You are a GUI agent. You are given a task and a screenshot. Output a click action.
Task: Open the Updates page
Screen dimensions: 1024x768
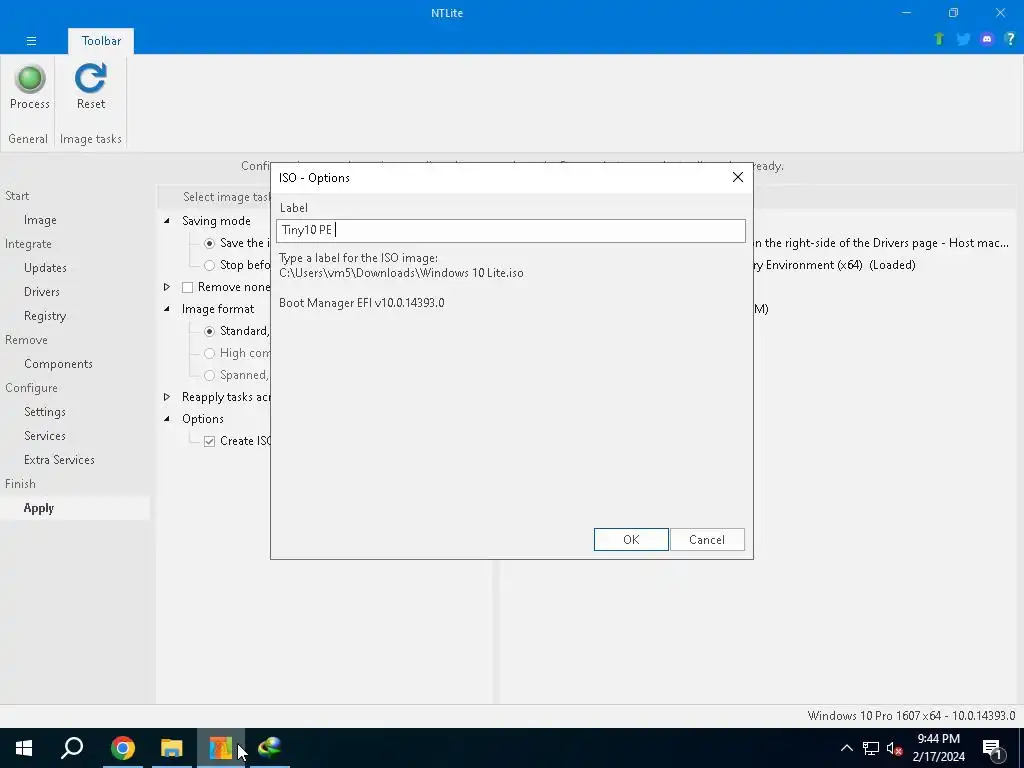(x=45, y=268)
